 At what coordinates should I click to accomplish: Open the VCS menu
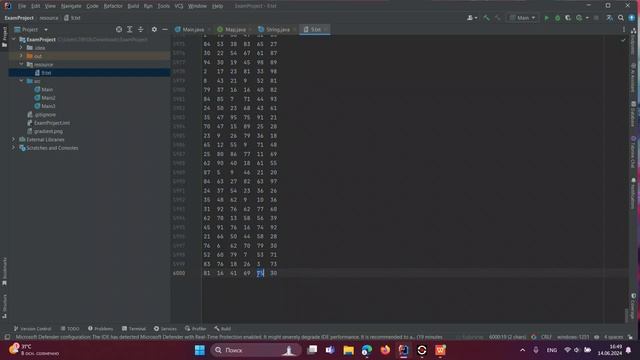(179, 6)
